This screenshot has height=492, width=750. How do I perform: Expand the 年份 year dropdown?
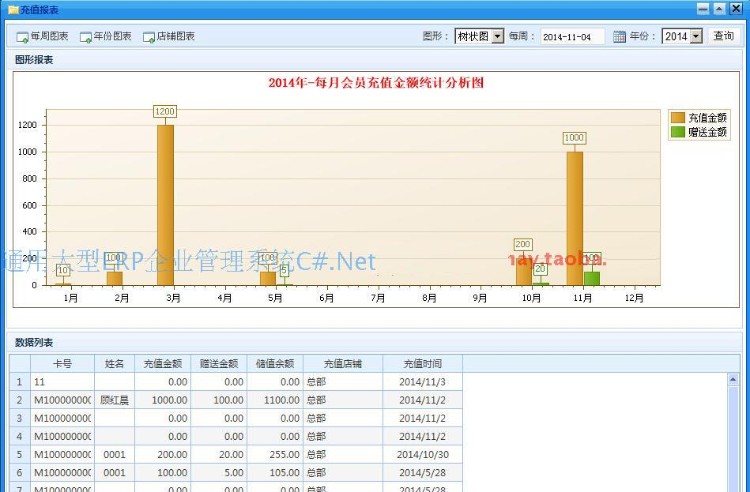(x=696, y=36)
